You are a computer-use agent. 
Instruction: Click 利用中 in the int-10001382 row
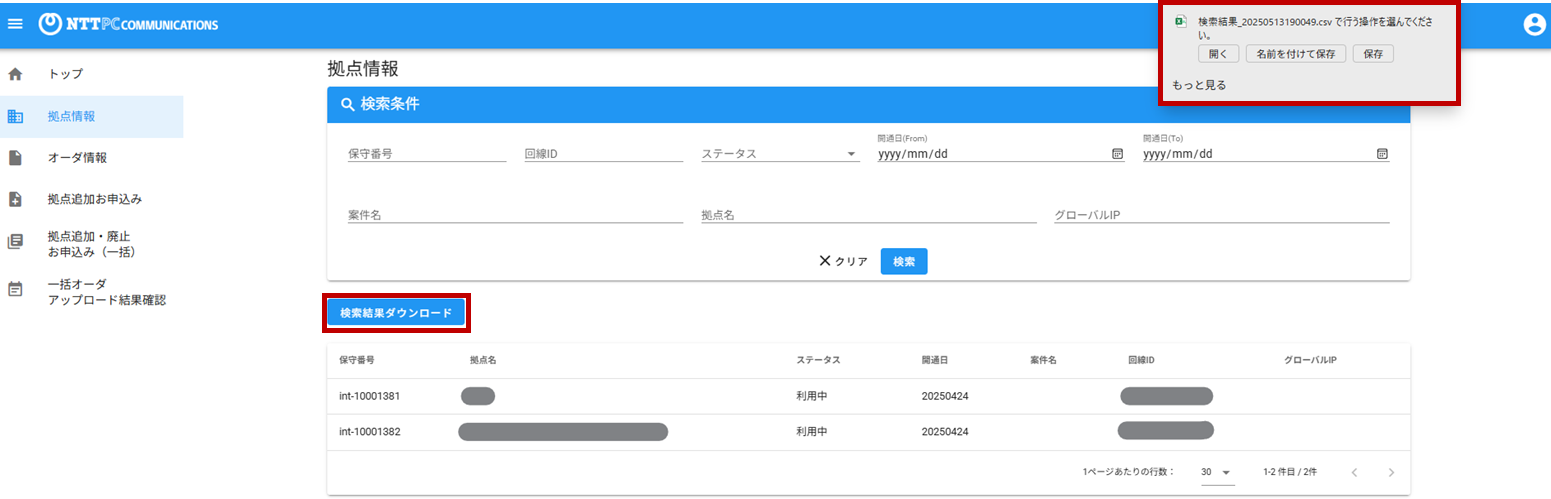point(812,432)
